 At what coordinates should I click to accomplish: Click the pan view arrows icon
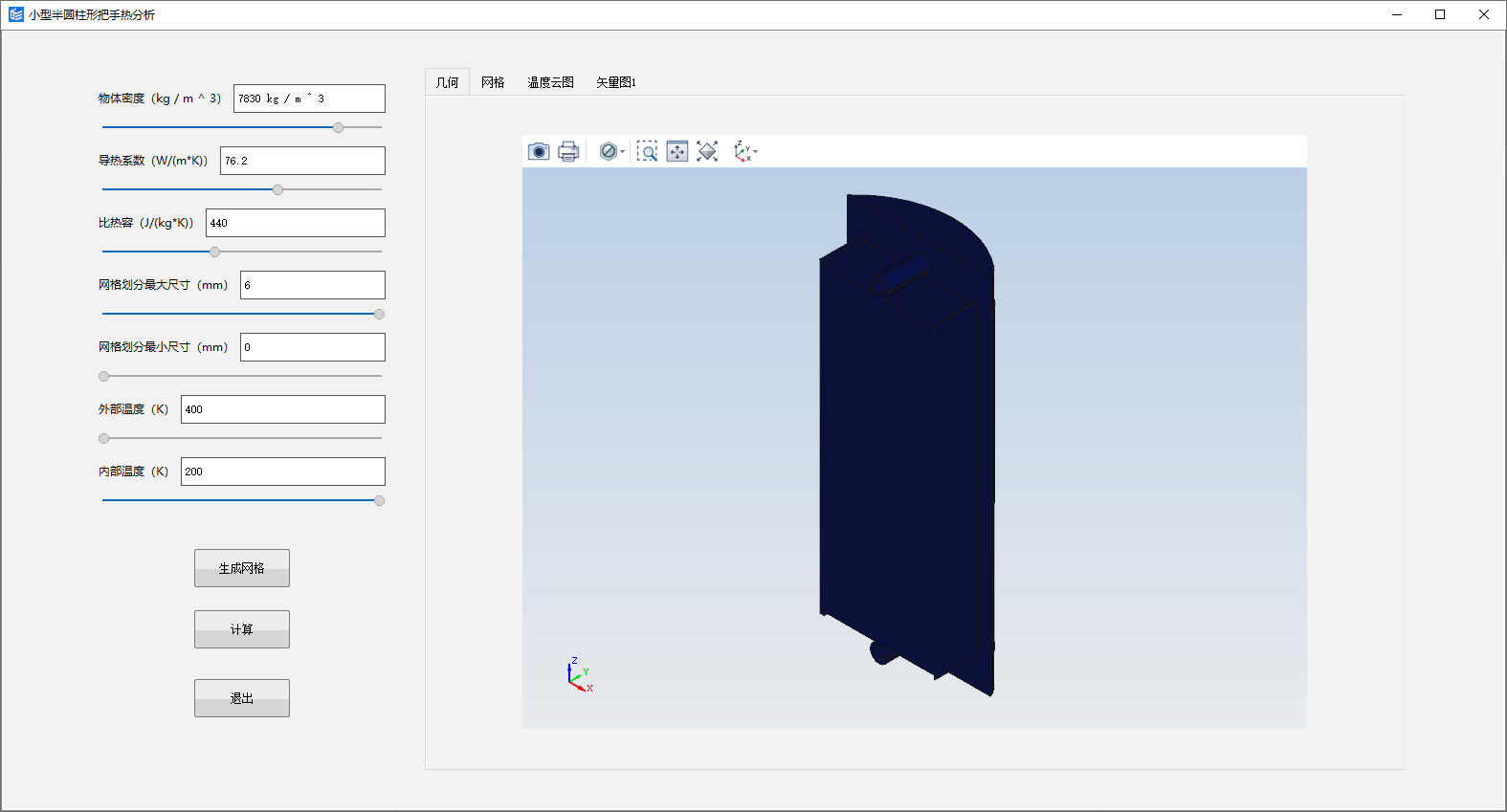tap(677, 151)
